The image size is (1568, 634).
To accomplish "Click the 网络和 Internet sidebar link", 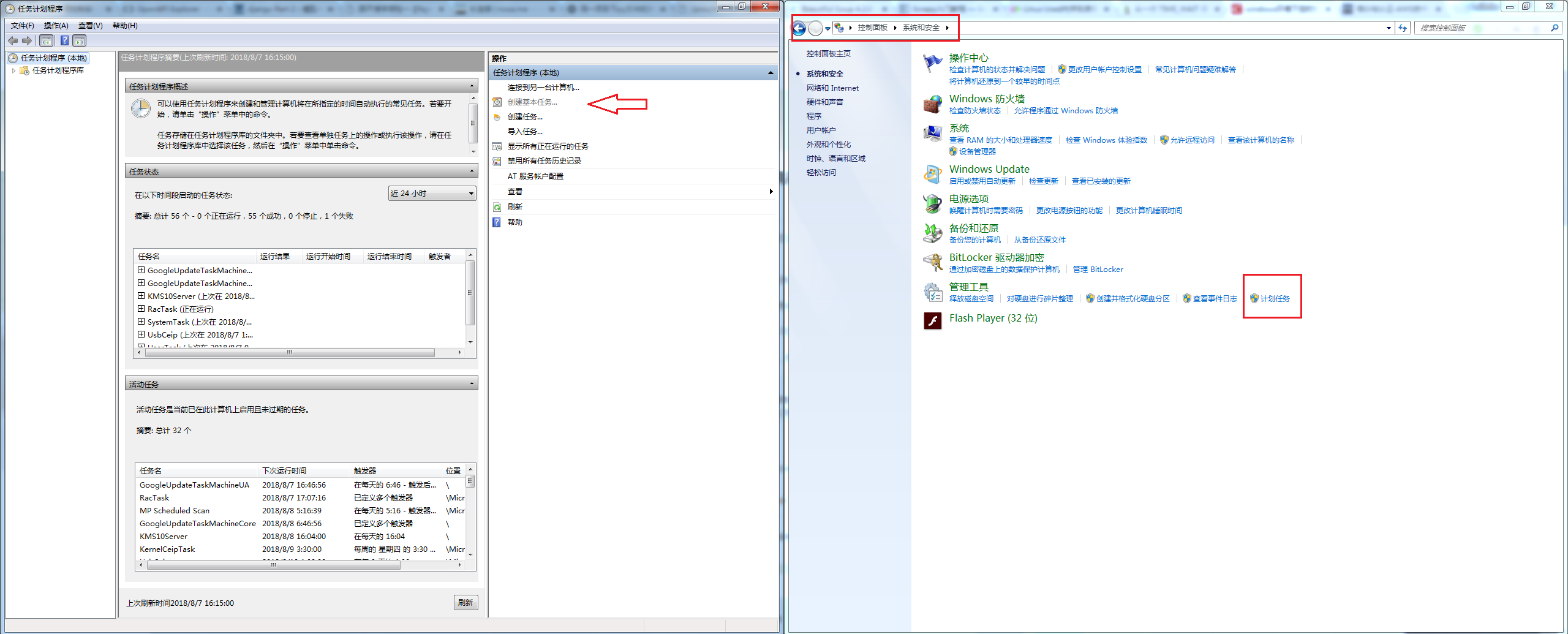I will (x=832, y=88).
